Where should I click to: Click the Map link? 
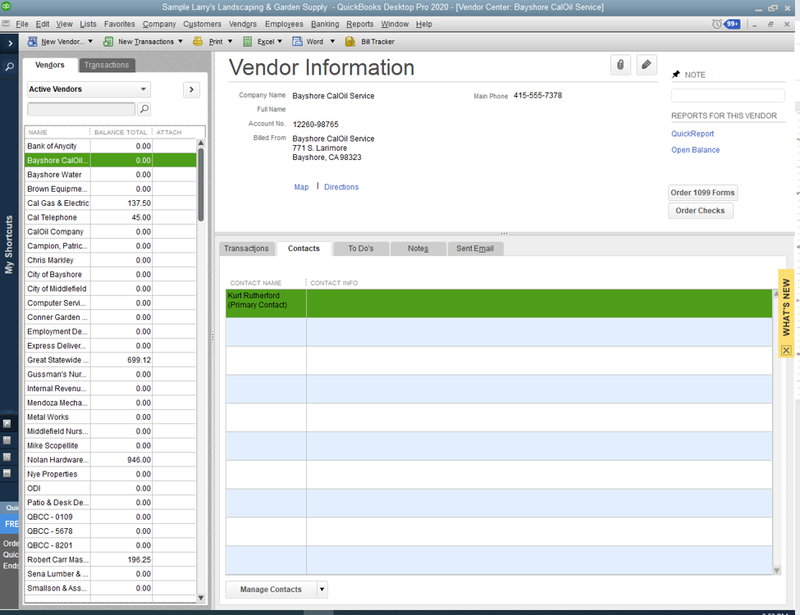(301, 187)
